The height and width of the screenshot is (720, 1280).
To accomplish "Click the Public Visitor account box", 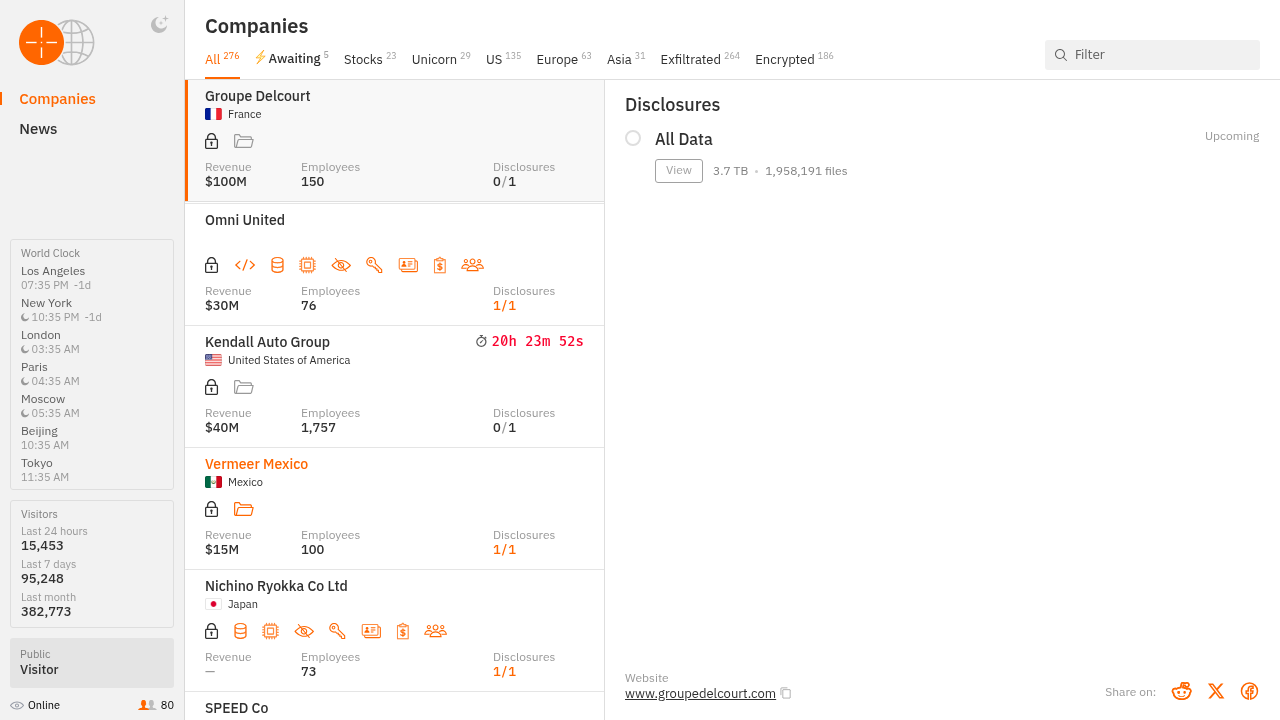I will [92, 663].
